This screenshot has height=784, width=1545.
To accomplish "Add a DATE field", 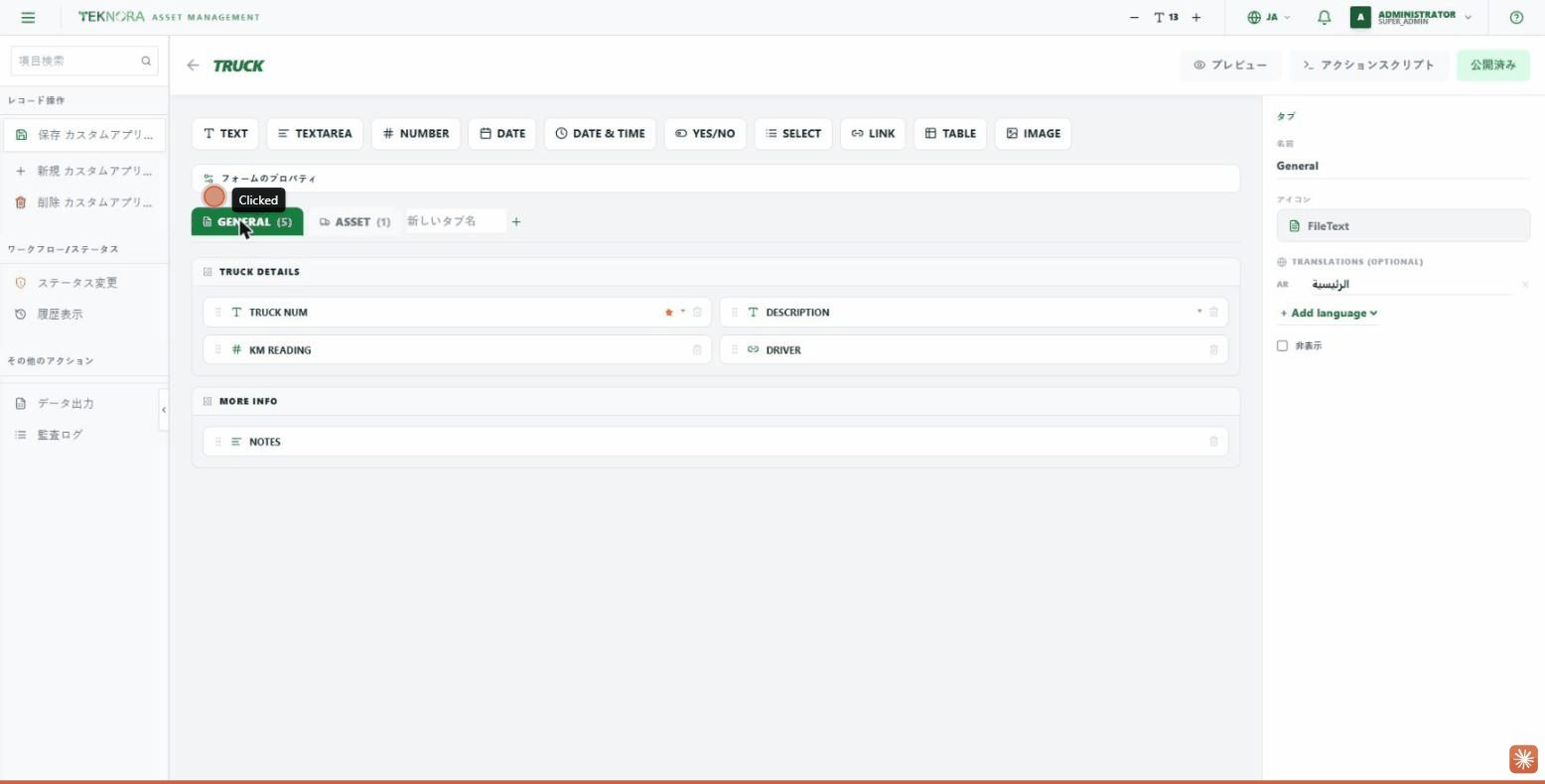I will coord(502,133).
